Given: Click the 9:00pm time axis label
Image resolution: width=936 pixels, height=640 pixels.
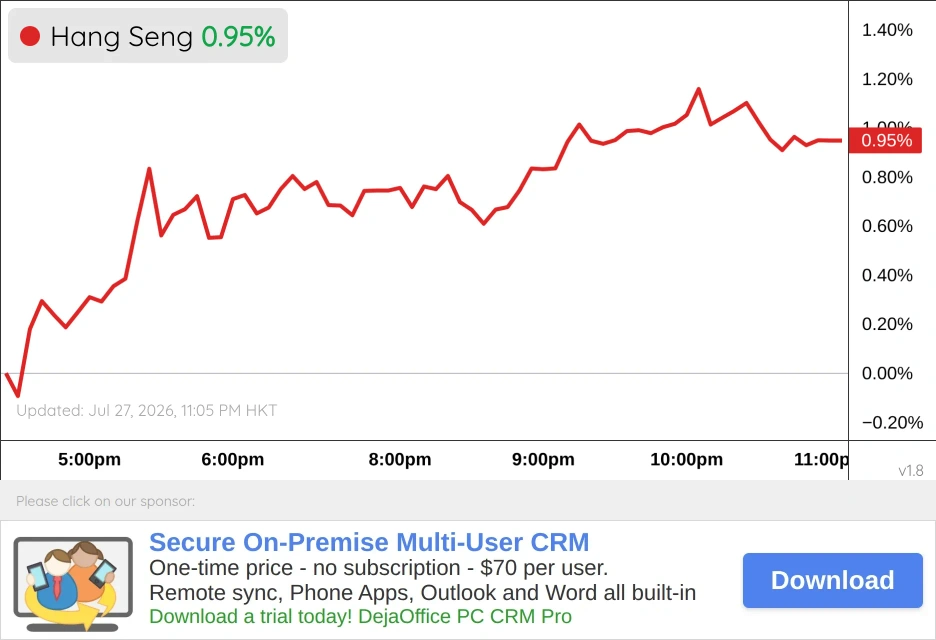Looking at the screenshot, I should [x=543, y=459].
